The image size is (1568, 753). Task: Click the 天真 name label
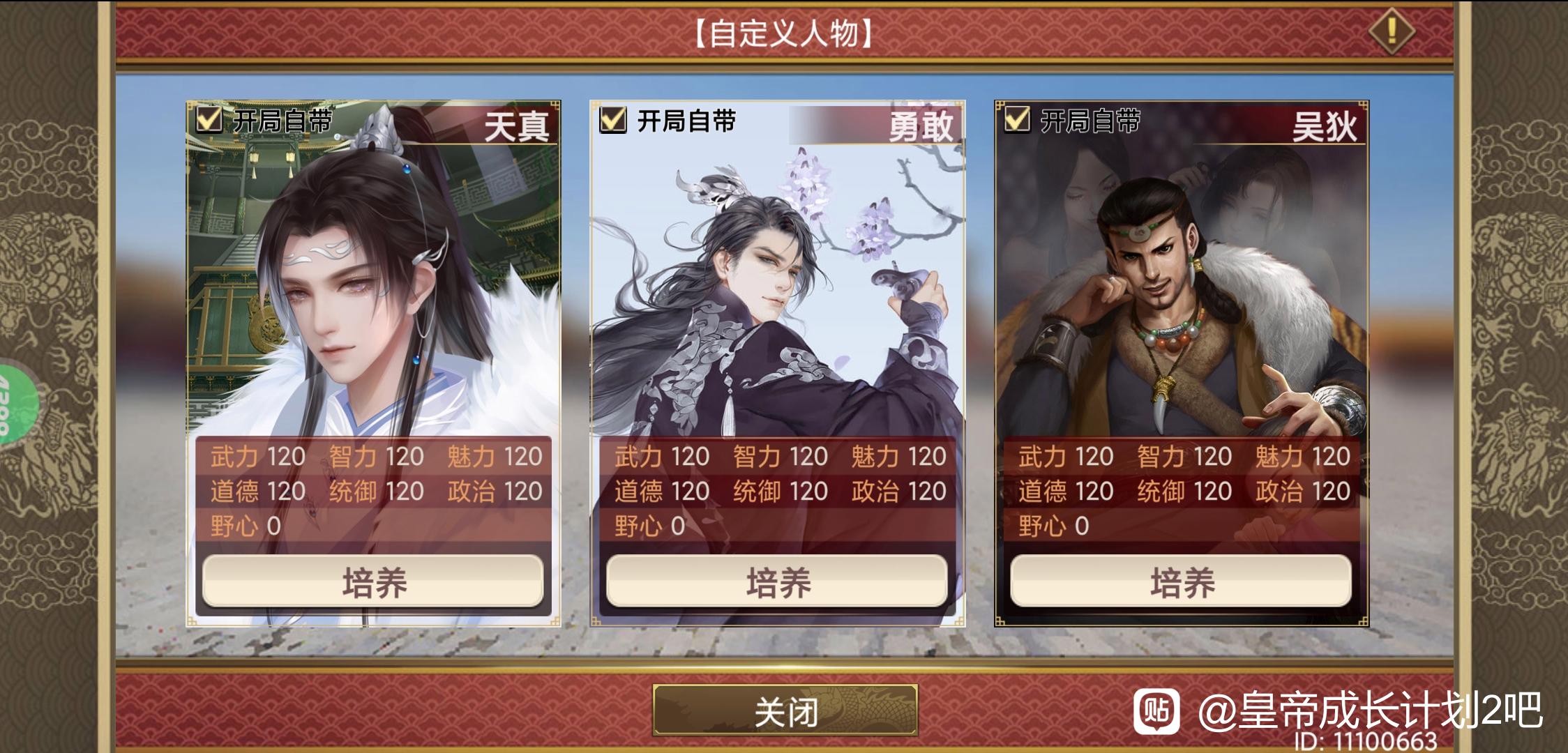(x=517, y=127)
